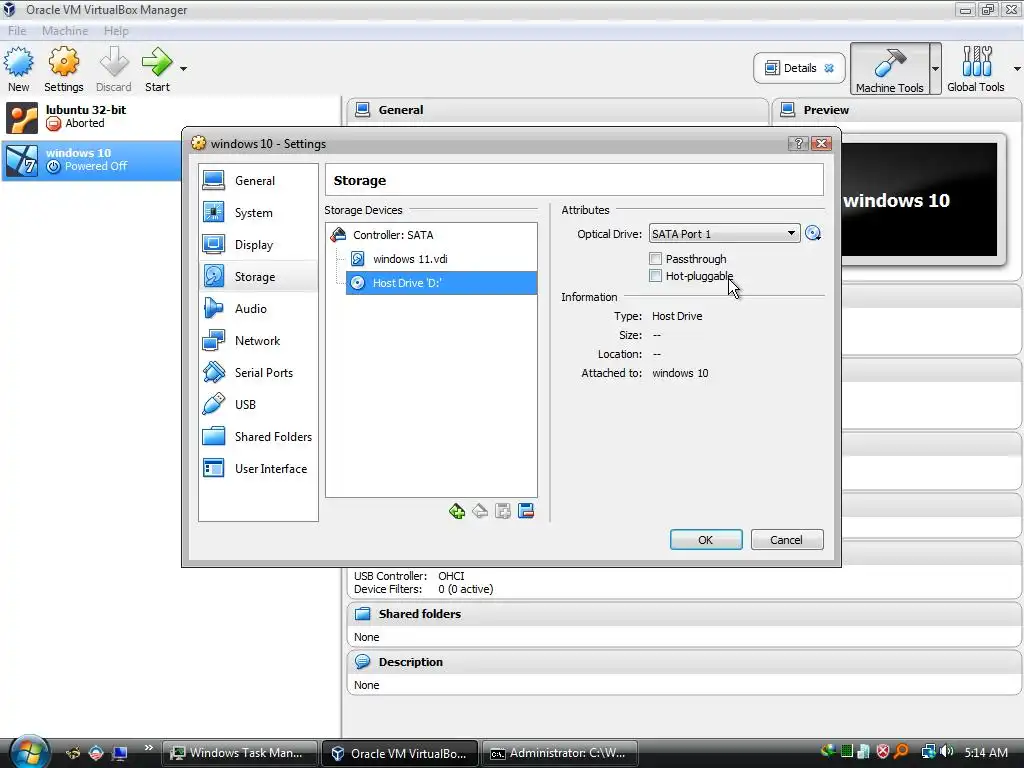The height and width of the screenshot is (768, 1024).
Task: Click the Details button
Action: pyautogui.click(x=799, y=68)
